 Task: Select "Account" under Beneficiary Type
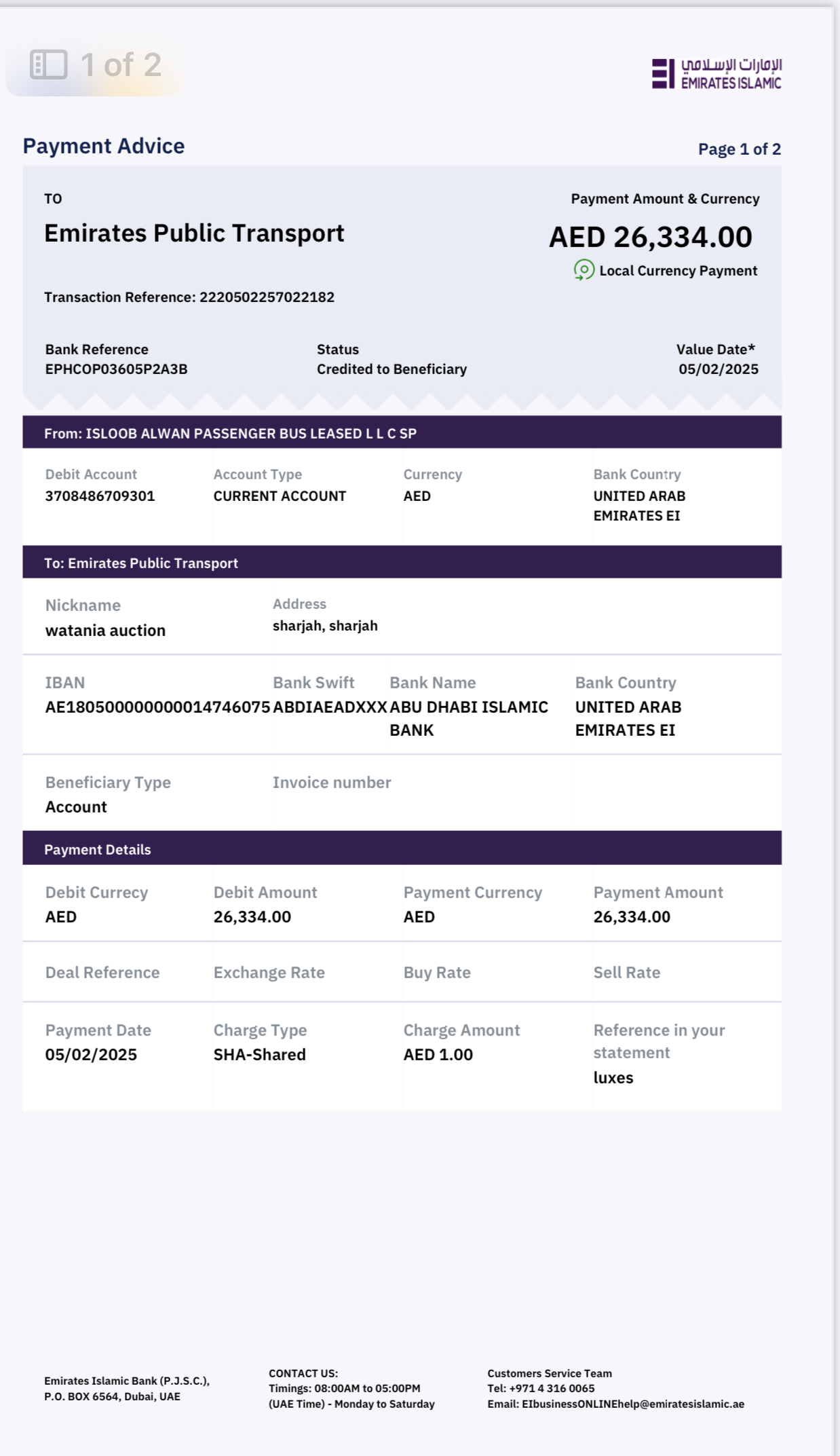pyautogui.click(x=76, y=807)
